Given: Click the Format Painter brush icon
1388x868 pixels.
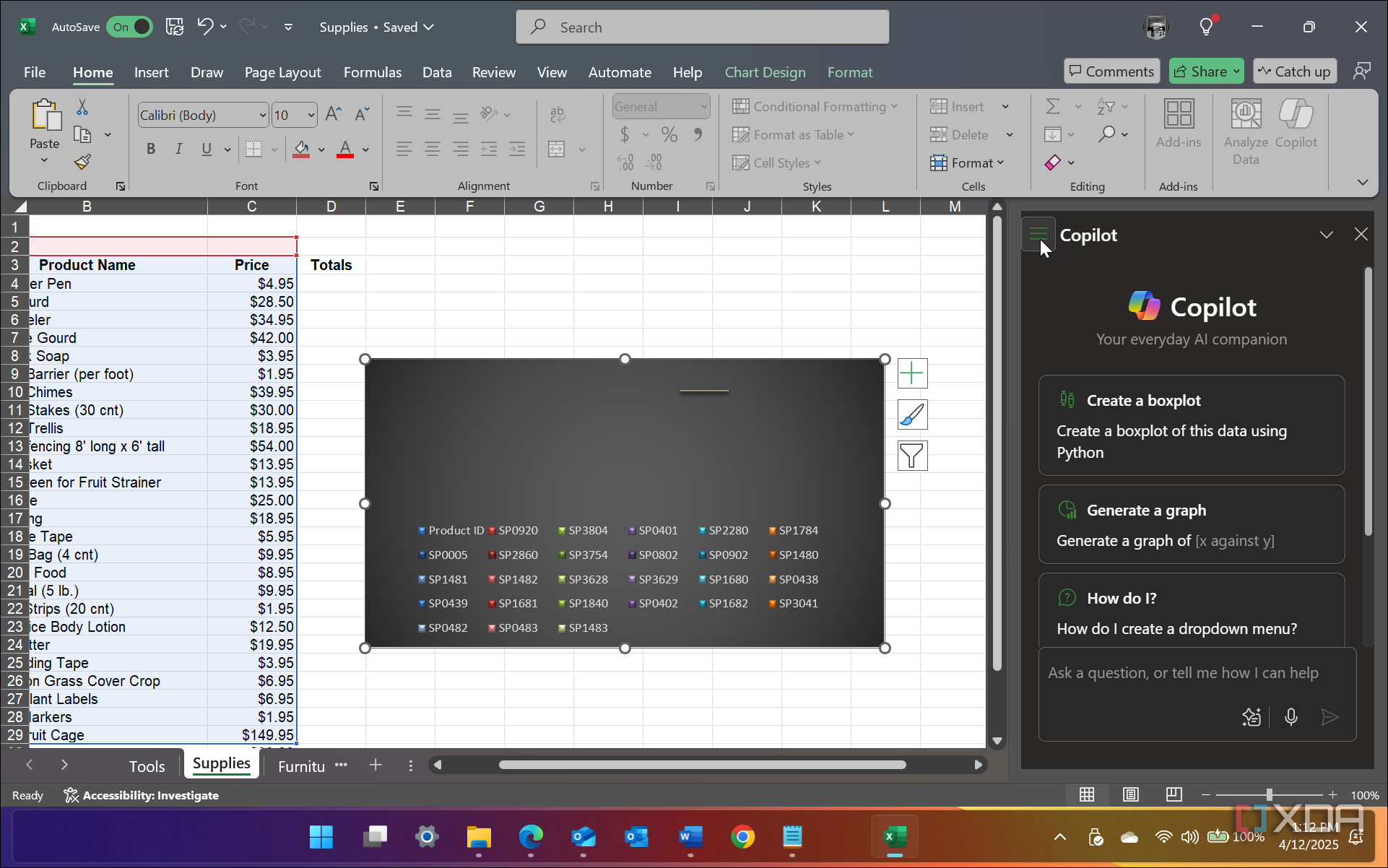Looking at the screenshot, I should tap(82, 162).
